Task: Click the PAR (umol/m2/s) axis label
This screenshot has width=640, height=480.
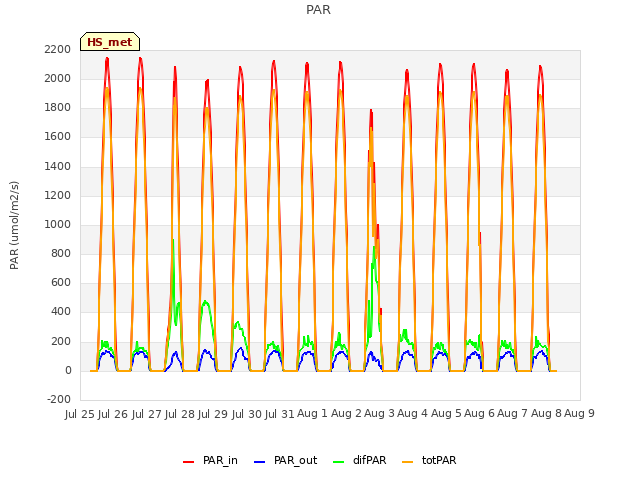Action: (x=14, y=225)
